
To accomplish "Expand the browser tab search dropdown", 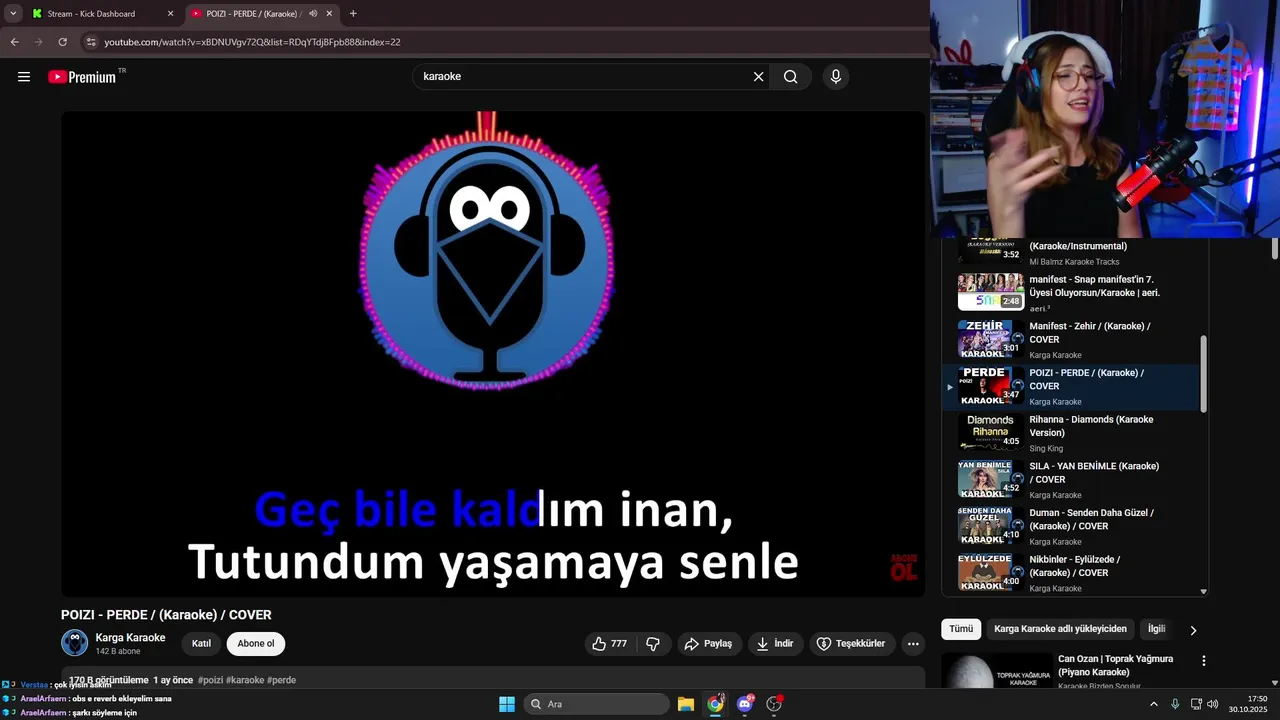I will click(x=13, y=14).
